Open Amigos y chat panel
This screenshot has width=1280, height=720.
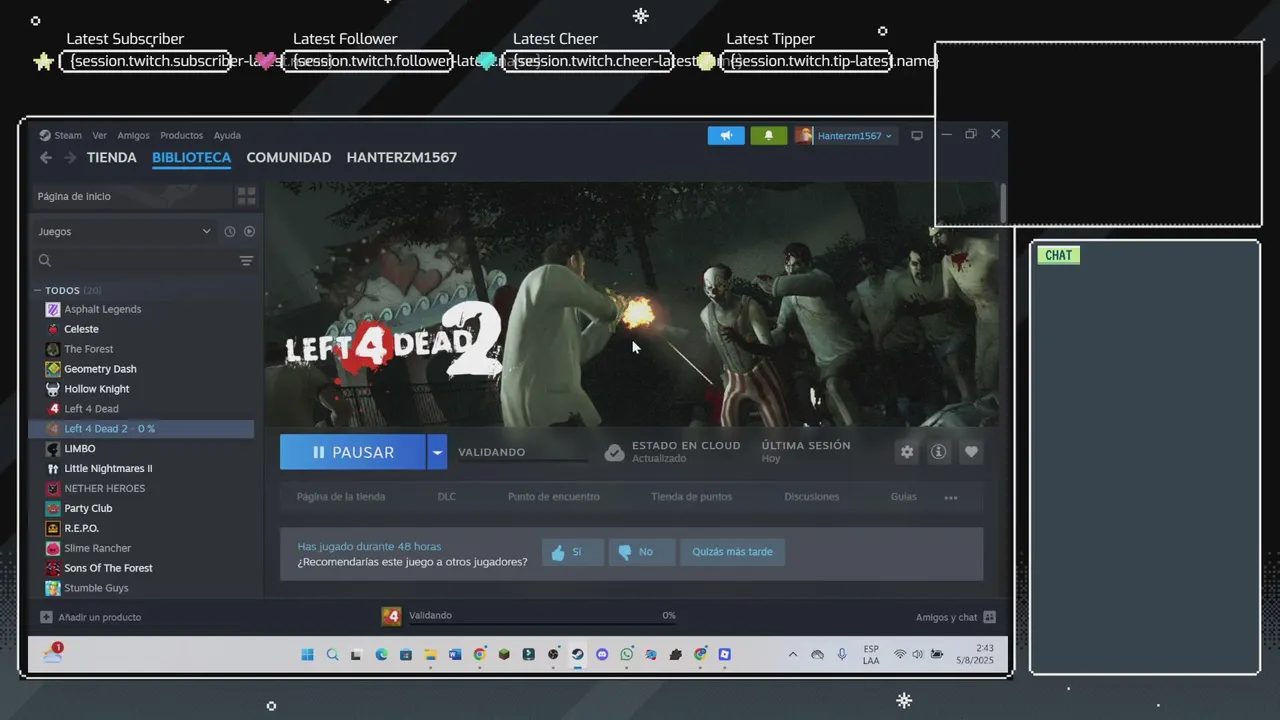point(955,617)
